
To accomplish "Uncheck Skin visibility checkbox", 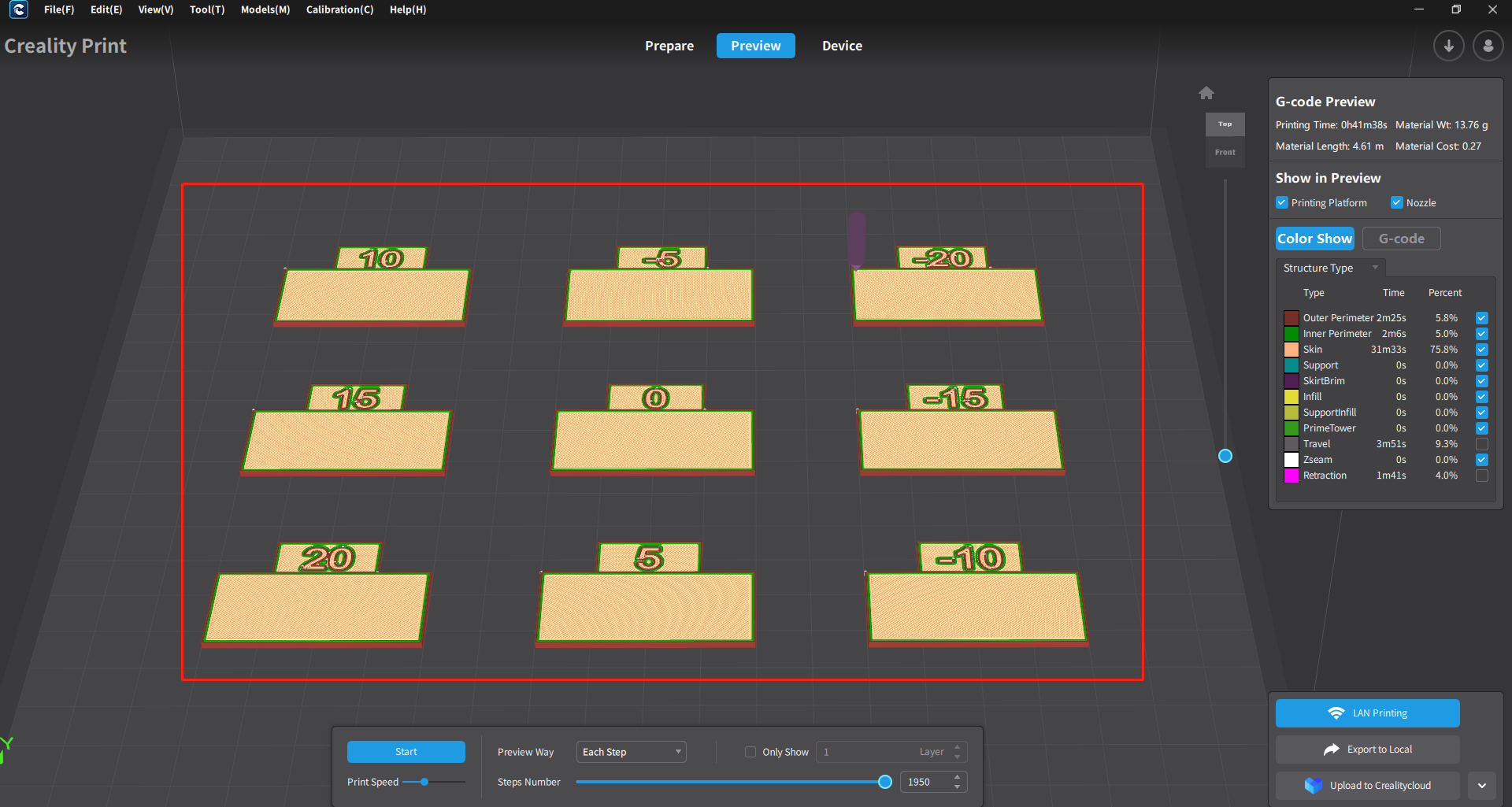I will (1482, 350).
